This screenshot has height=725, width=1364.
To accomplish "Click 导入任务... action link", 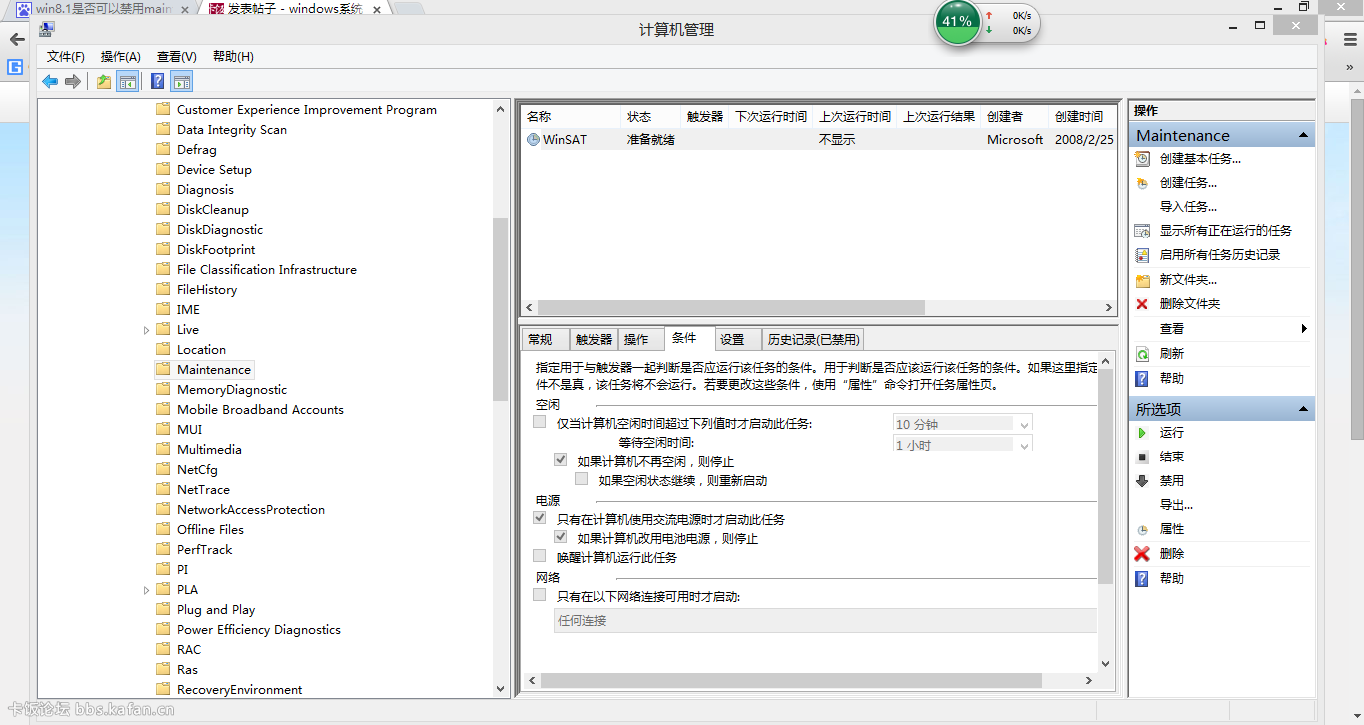I will pyautogui.click(x=1188, y=206).
